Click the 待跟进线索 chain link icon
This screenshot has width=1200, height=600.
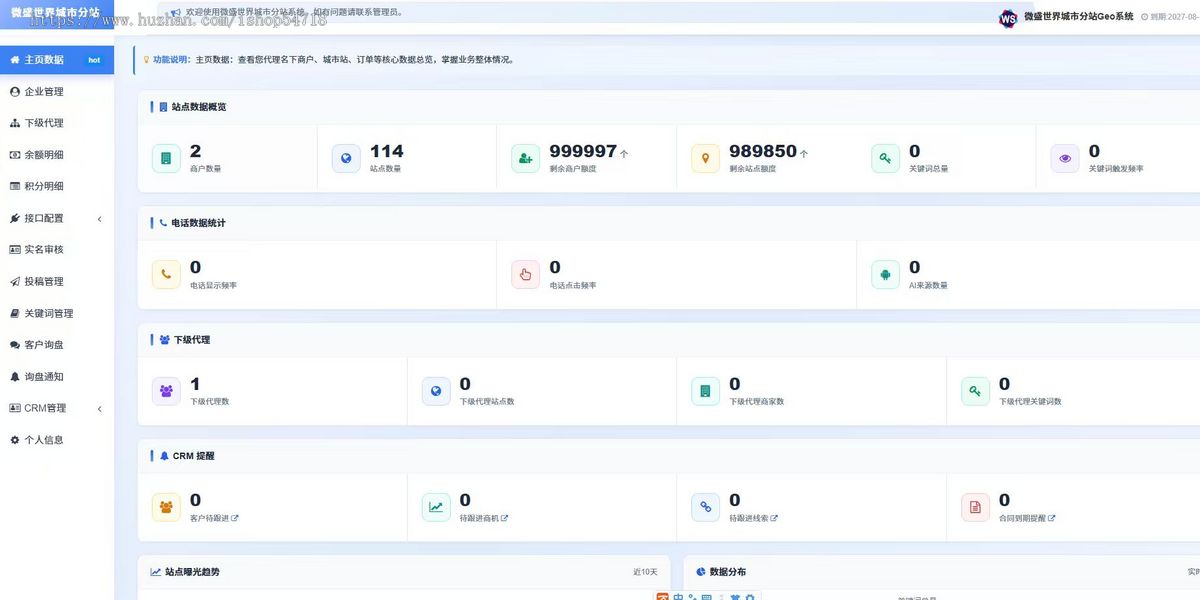[705, 507]
